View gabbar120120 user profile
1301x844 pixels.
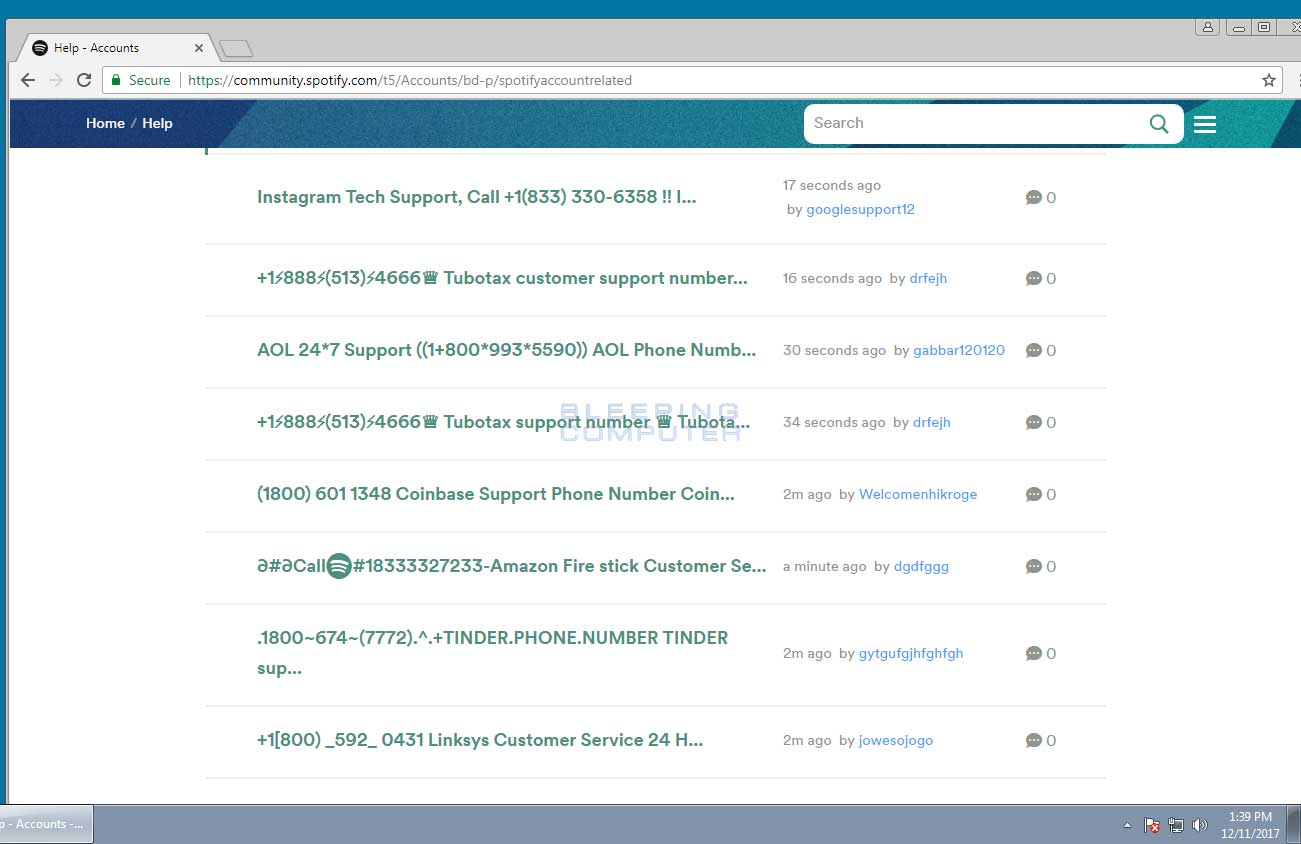click(959, 350)
